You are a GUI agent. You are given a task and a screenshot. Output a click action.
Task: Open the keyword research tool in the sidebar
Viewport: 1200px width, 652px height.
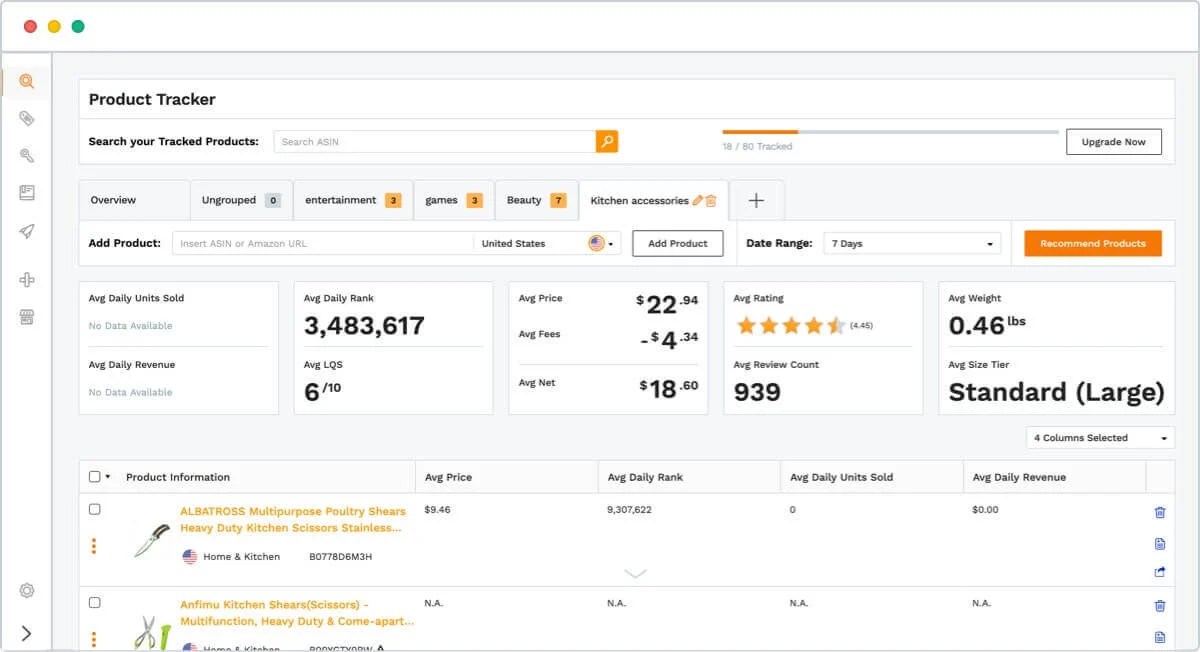(27, 156)
